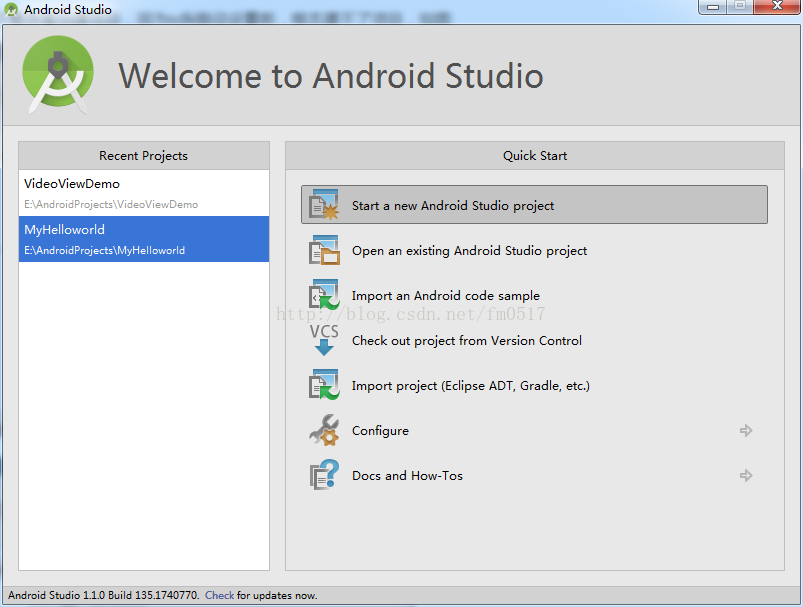The image size is (803, 607).
Task: Minimize the Android Studio window
Action: [x=713, y=6]
